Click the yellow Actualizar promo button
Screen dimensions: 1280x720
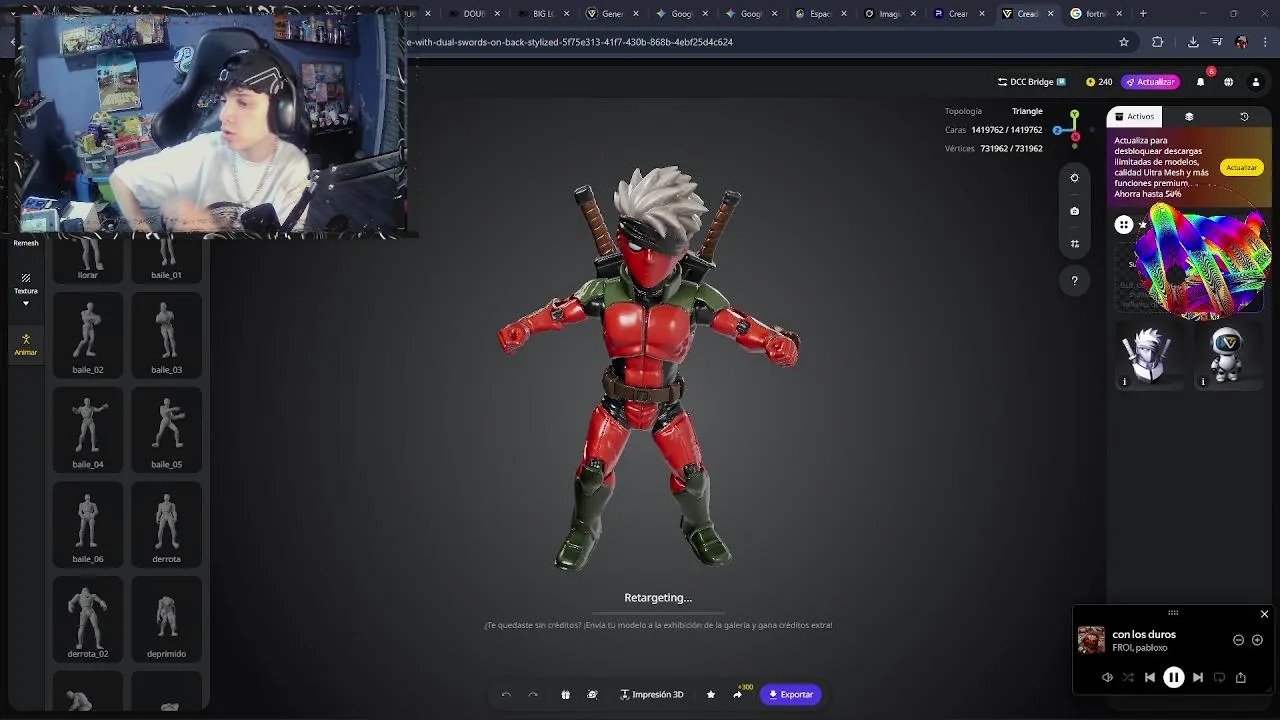(1241, 168)
